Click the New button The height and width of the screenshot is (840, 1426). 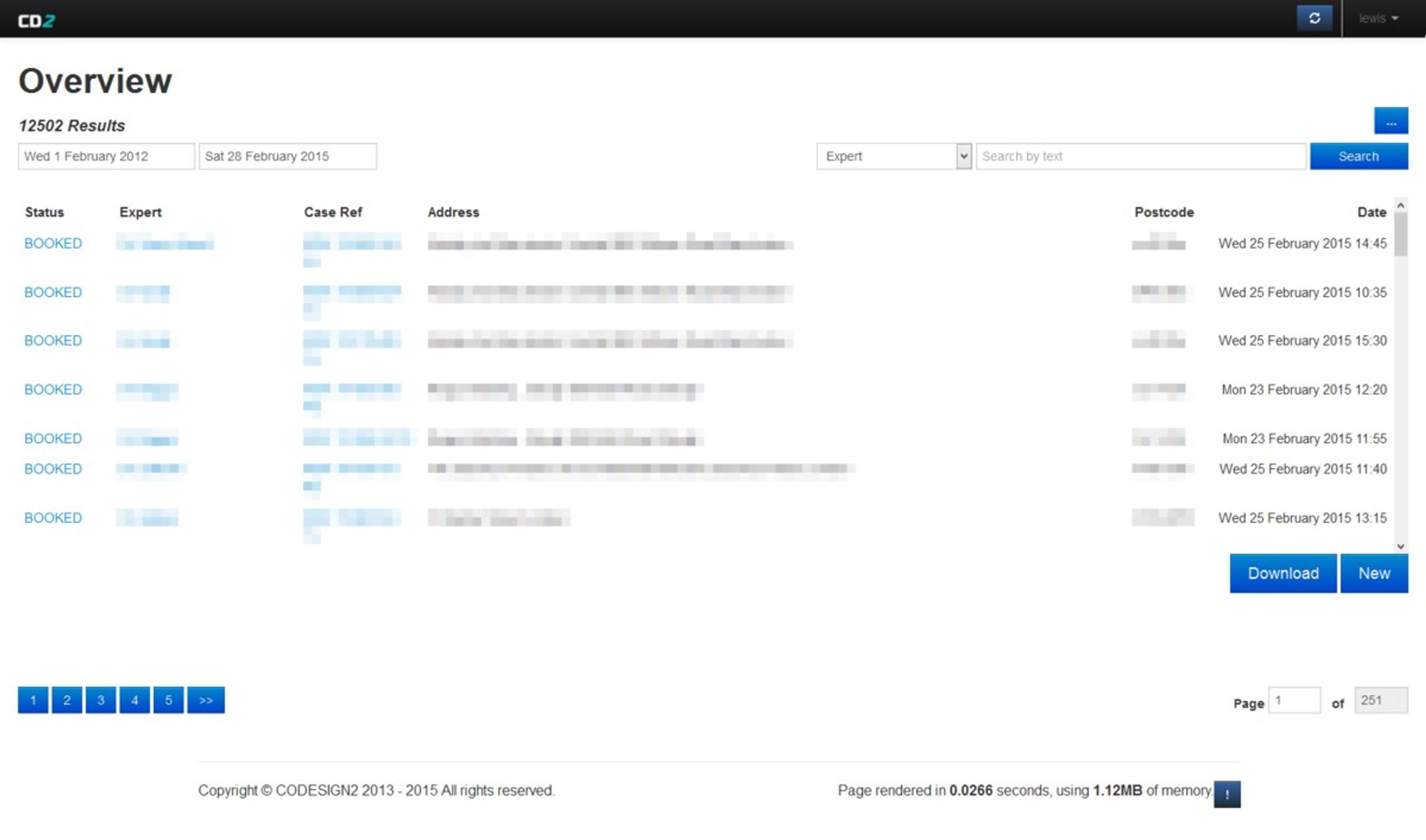click(1374, 573)
